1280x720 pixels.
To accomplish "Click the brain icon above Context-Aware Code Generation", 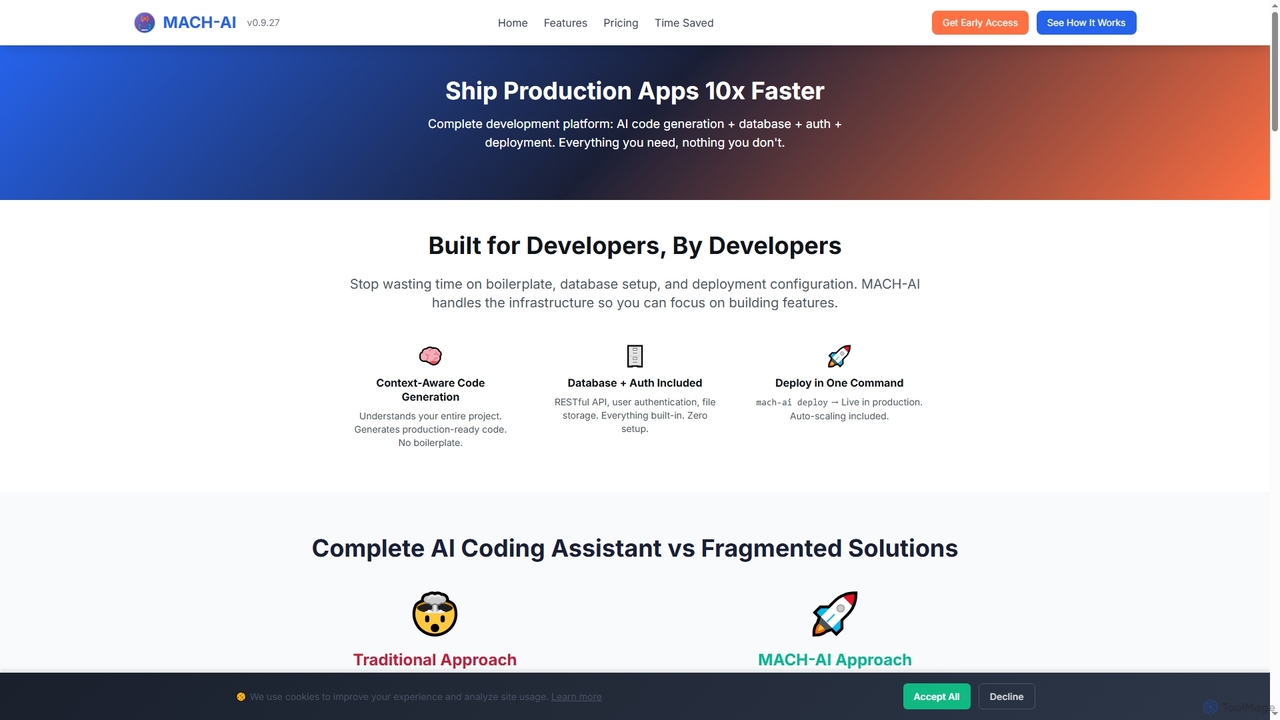I will coord(430,356).
